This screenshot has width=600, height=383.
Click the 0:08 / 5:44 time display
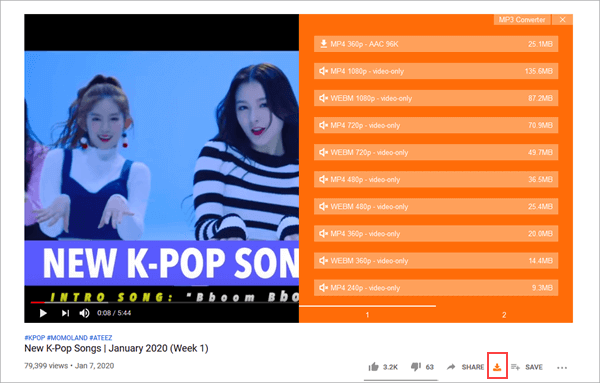click(x=114, y=313)
